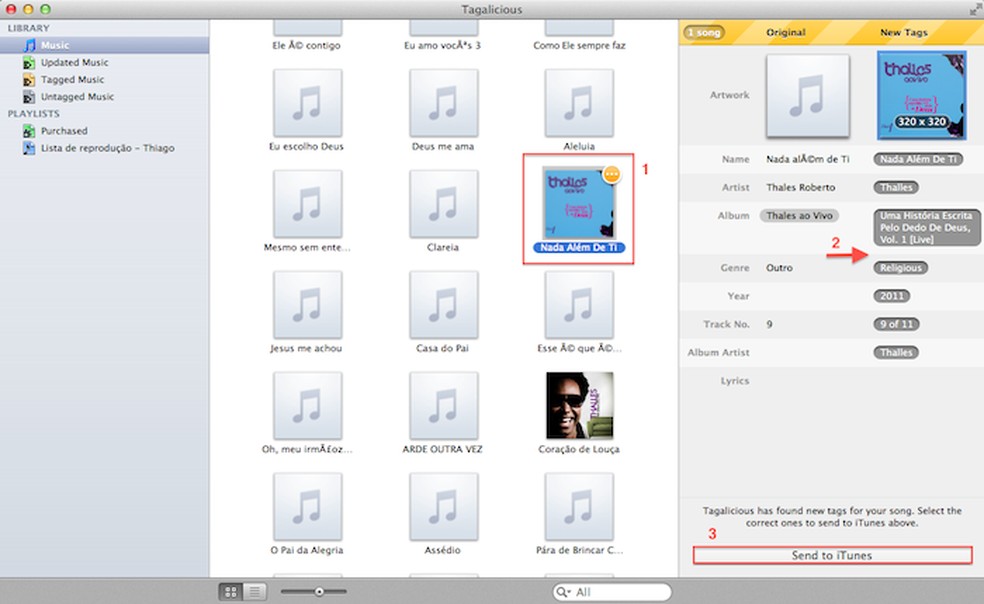984x604 pixels.
Task: Open the Purchased playlist
Action: 64,131
